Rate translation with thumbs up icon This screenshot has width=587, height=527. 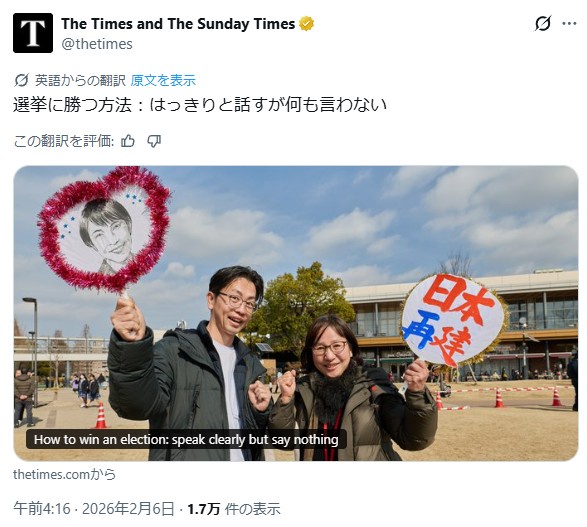128,141
